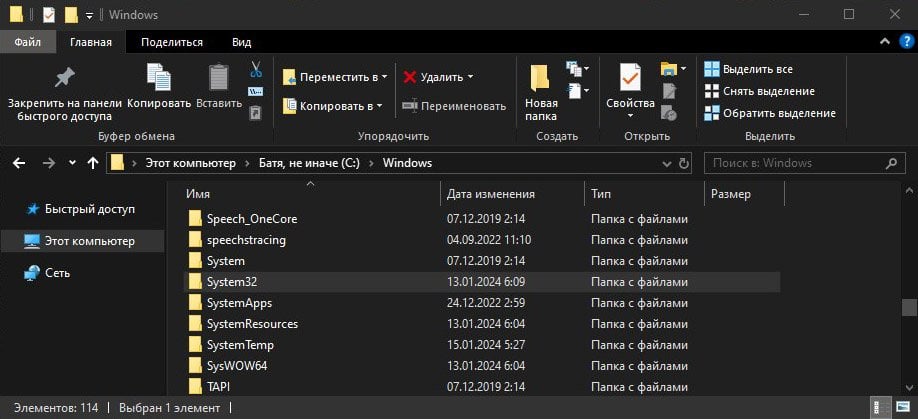
Task: Open address bar history dropdown
Action: [x=666, y=163]
